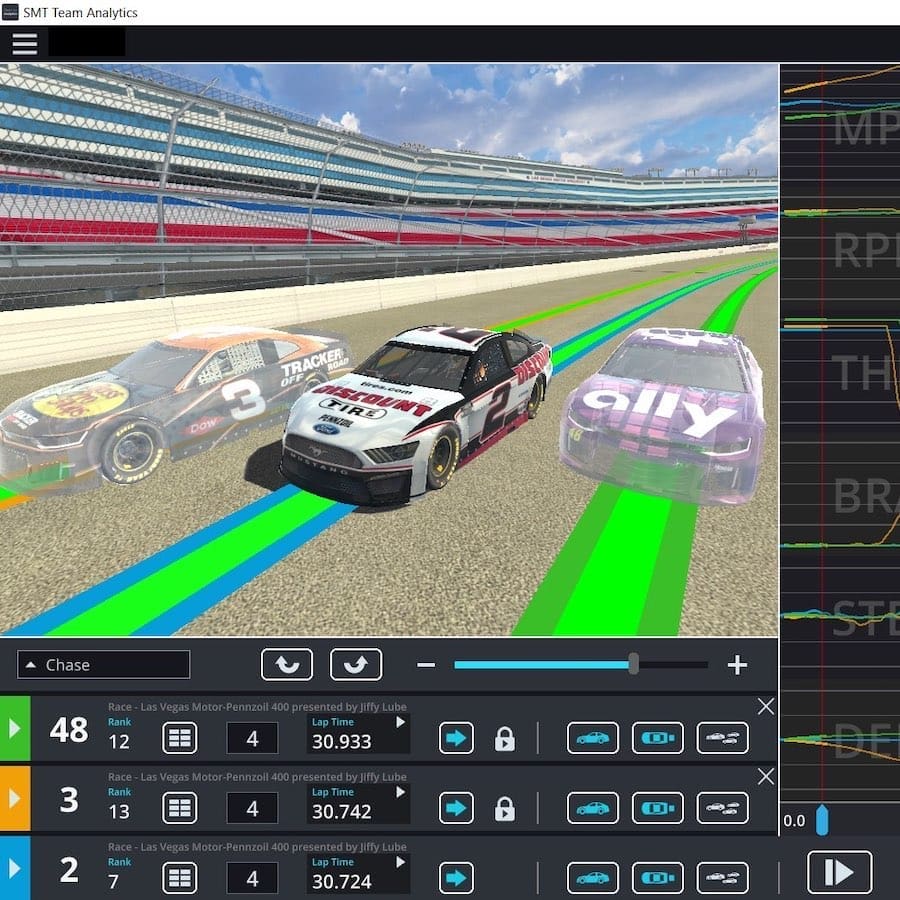
Task: Select side-view car icon for car 2
Action: click(x=593, y=878)
